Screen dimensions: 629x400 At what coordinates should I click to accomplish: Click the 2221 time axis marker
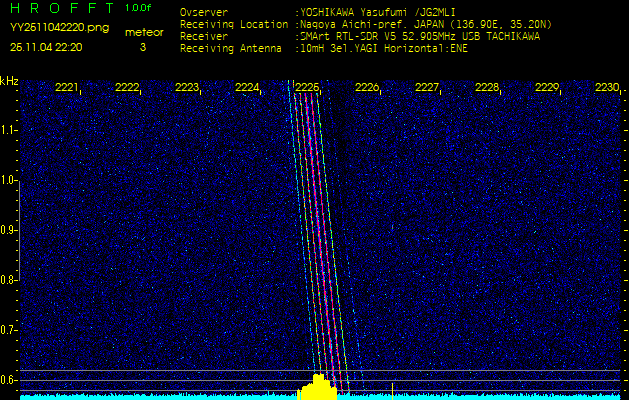click(x=67, y=88)
